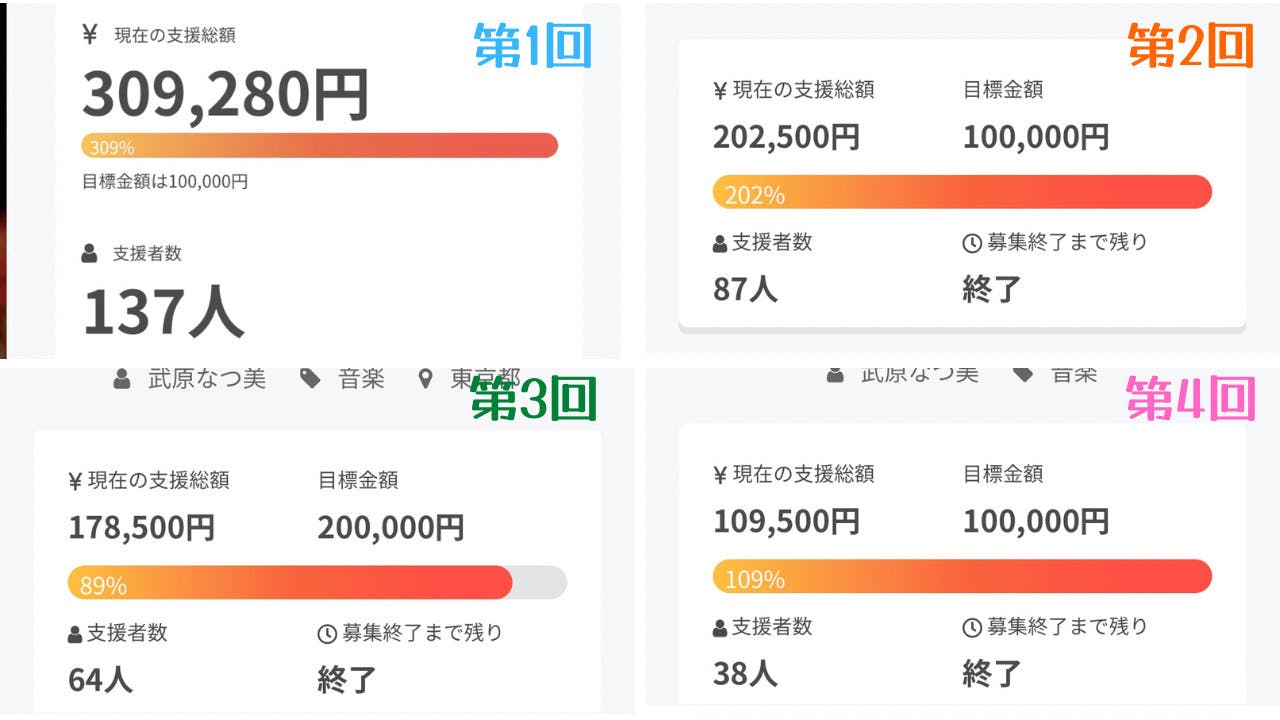Click the person icon next to 87人 supporters label
This screenshot has width=1280, height=720.
coord(720,243)
